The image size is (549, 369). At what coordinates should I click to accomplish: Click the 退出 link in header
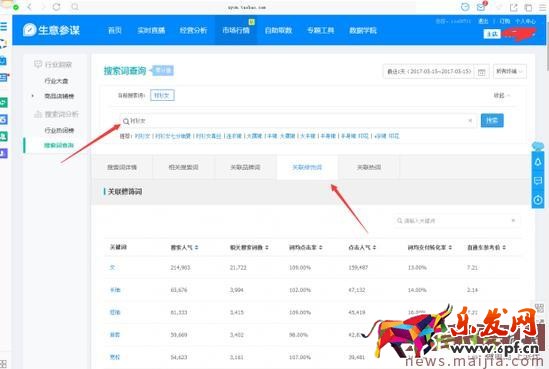tap(483, 21)
